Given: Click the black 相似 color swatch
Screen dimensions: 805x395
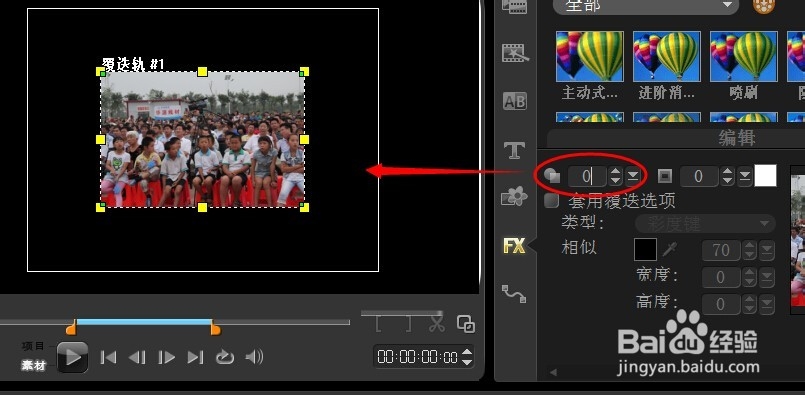Looking at the screenshot, I should pyautogui.click(x=645, y=250).
